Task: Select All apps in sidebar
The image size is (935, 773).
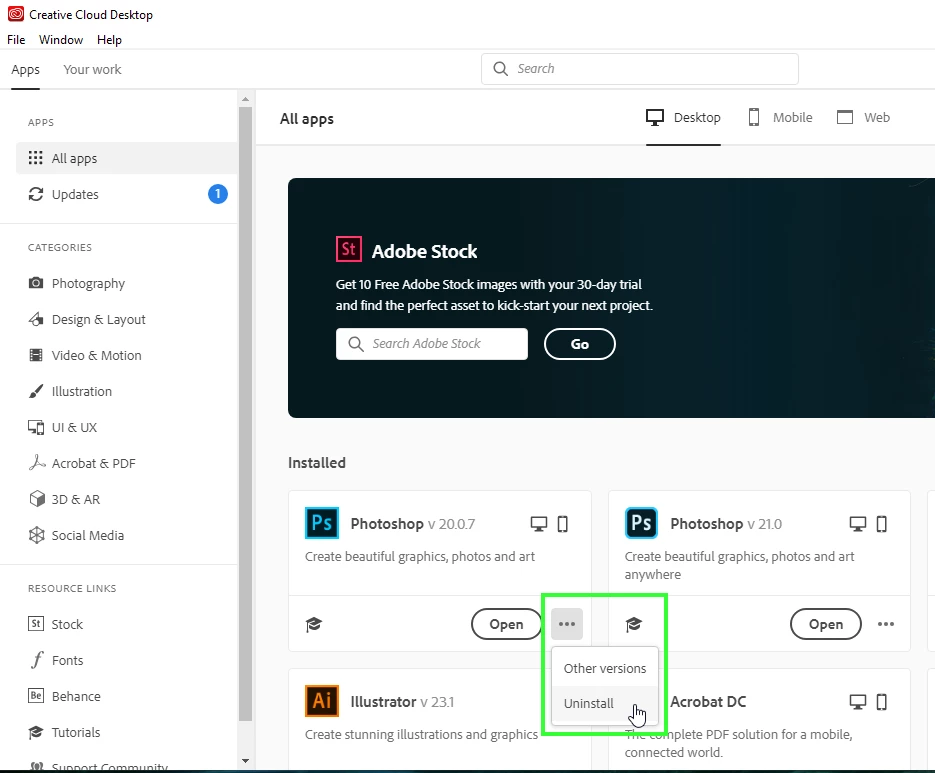Action: point(126,158)
